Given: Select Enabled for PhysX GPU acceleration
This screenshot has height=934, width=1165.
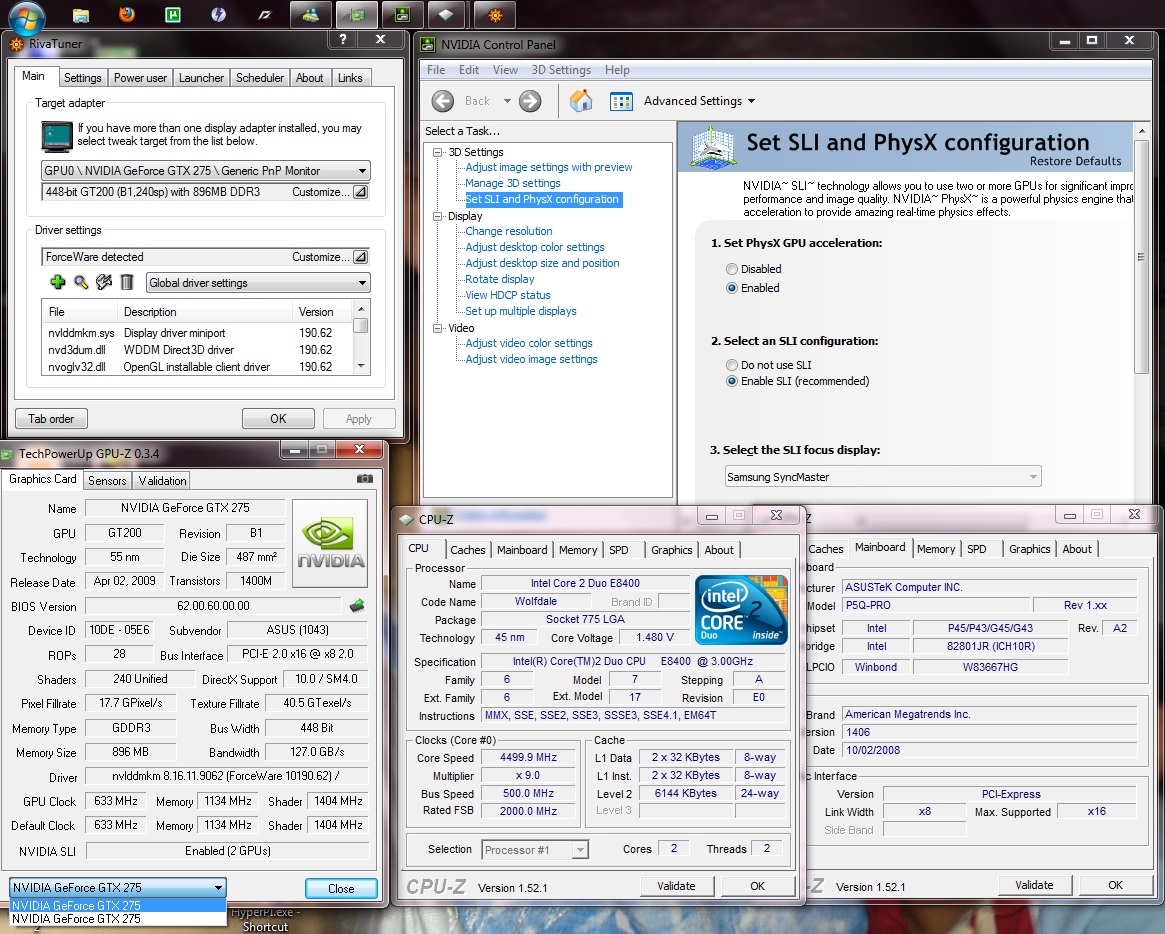Looking at the screenshot, I should tap(732, 288).
